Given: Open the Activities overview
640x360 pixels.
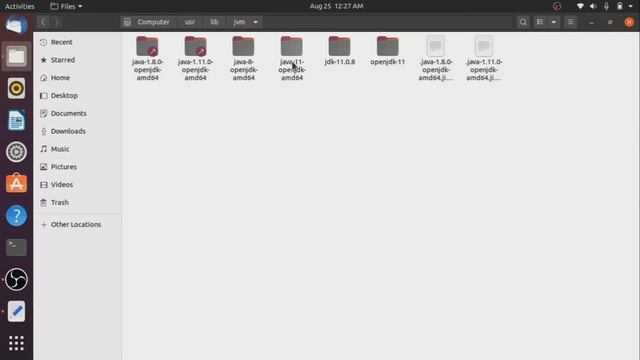Looking at the screenshot, I should click(20, 6).
